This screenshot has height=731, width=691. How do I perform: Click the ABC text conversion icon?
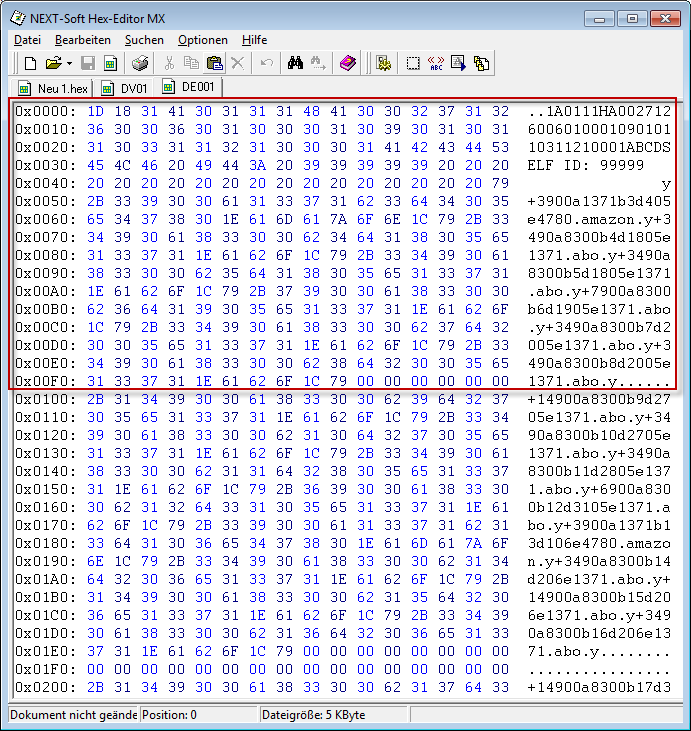[x=436, y=63]
